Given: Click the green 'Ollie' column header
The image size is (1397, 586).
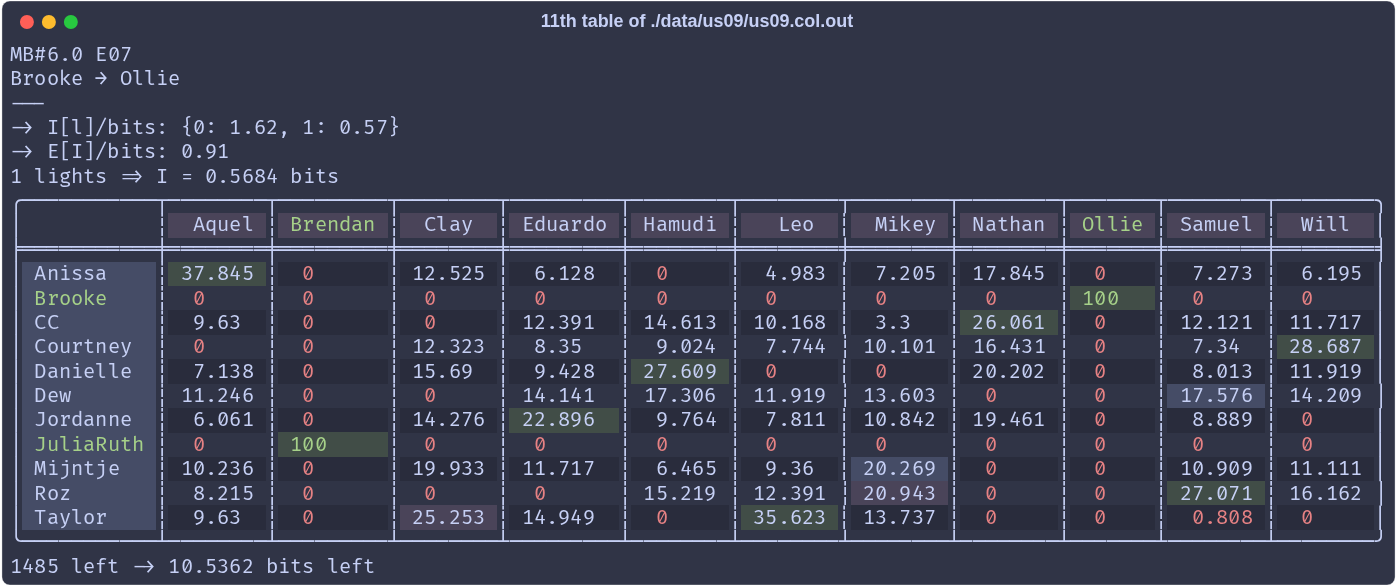Looking at the screenshot, I should coord(1112,224).
